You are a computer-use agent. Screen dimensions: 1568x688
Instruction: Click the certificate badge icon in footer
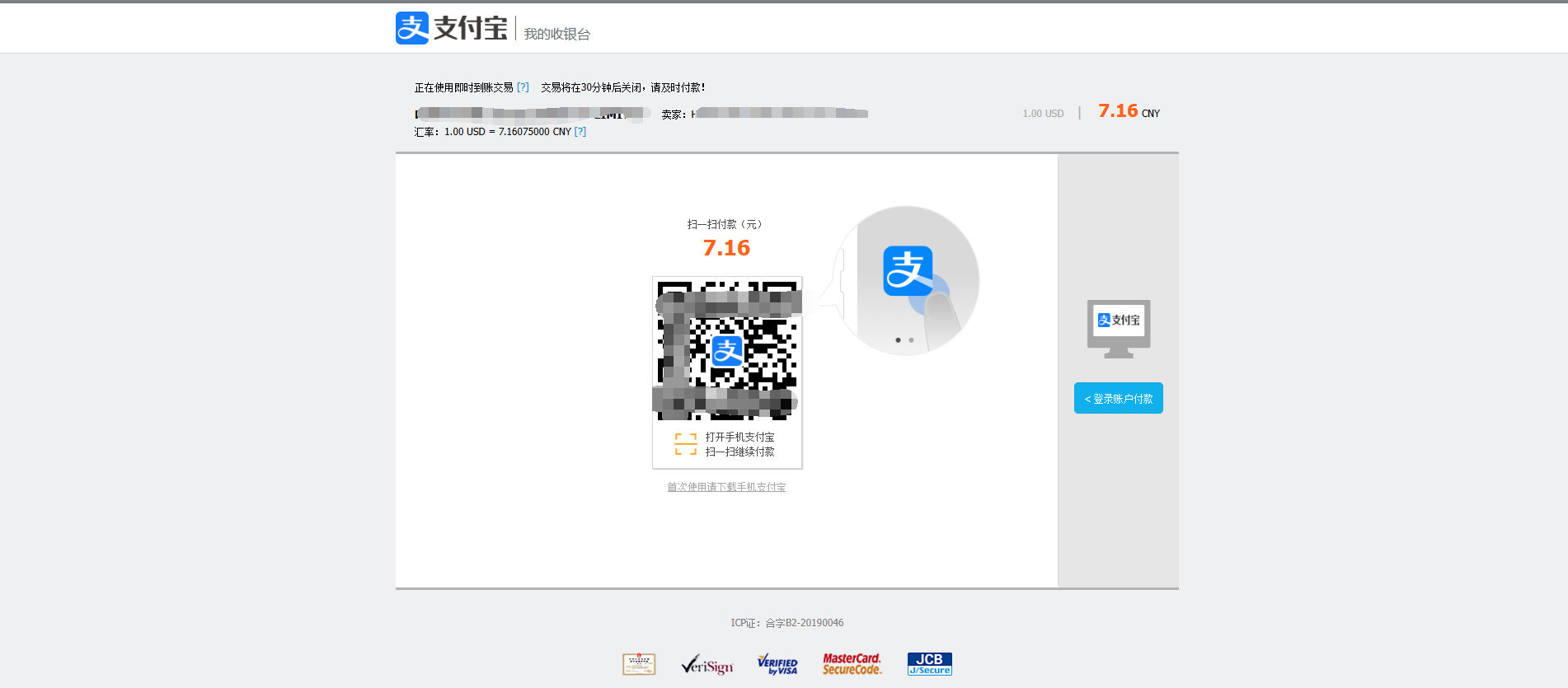pyautogui.click(x=639, y=664)
